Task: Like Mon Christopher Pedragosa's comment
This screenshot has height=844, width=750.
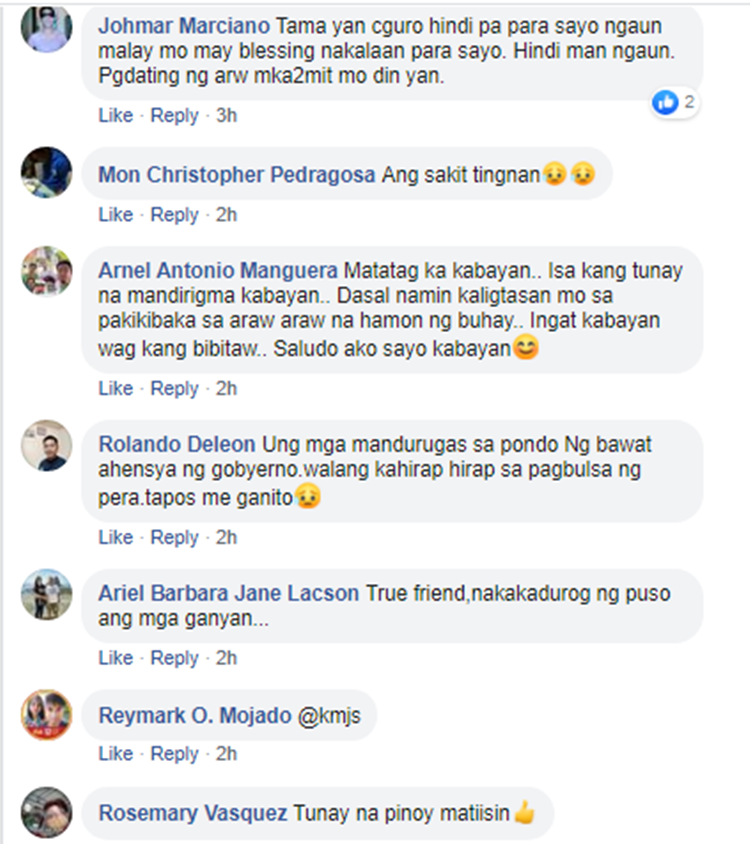Action: (115, 215)
